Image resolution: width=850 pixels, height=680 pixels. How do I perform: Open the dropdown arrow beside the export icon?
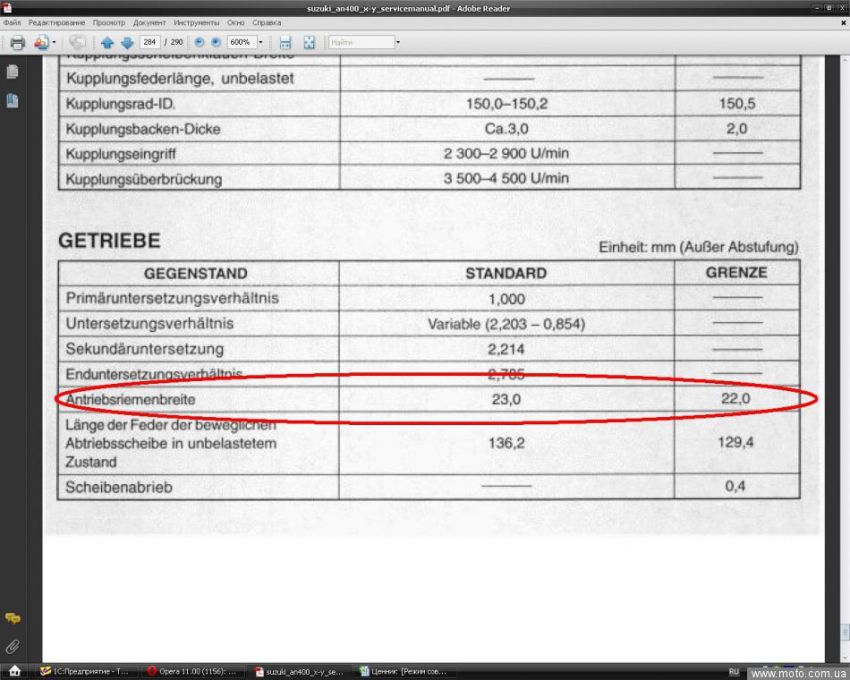54,43
